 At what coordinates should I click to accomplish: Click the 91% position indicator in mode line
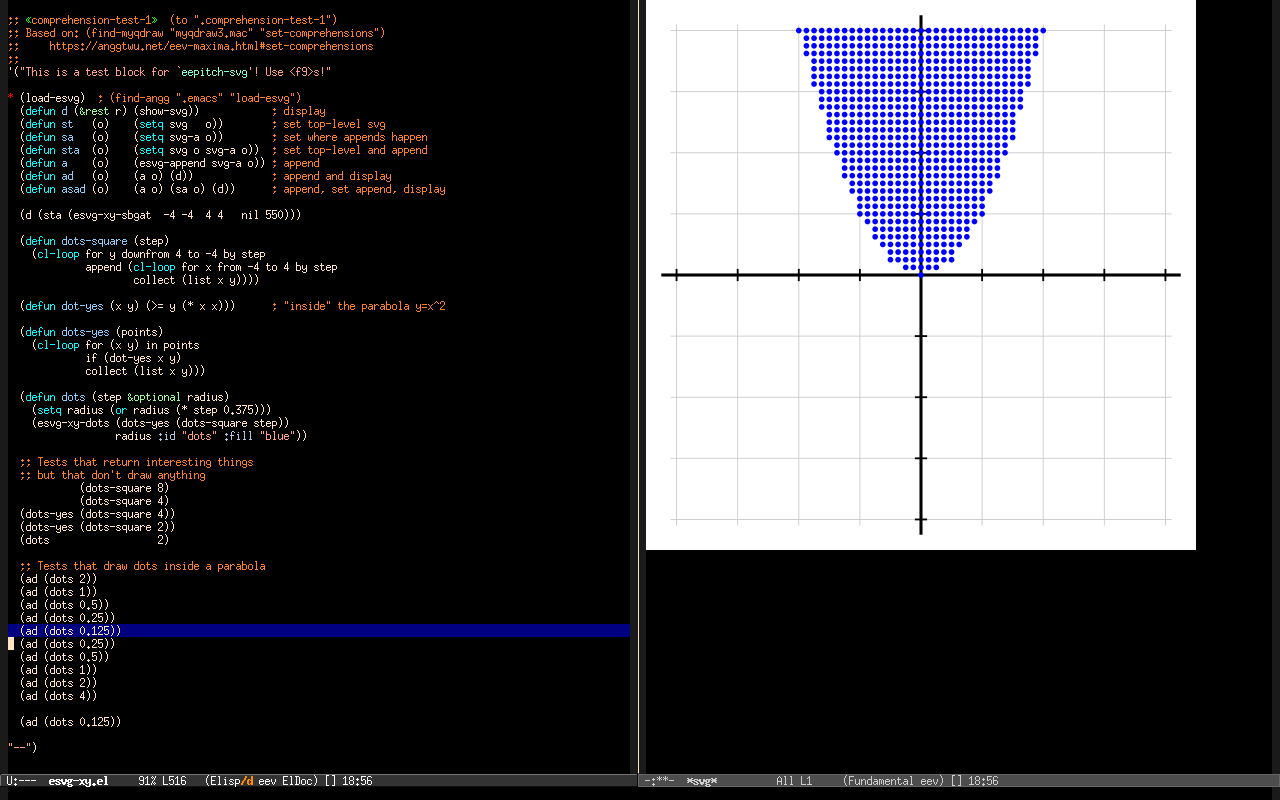tap(147, 781)
